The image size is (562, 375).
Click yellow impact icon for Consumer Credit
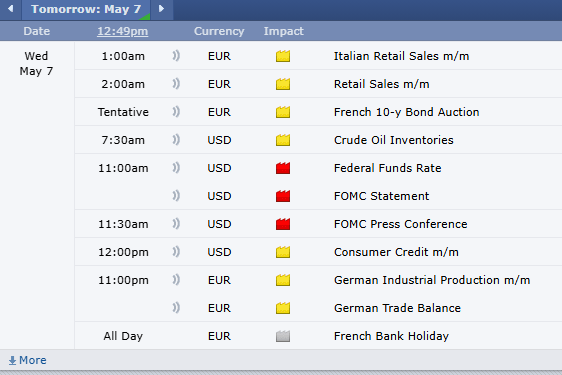pos(283,252)
